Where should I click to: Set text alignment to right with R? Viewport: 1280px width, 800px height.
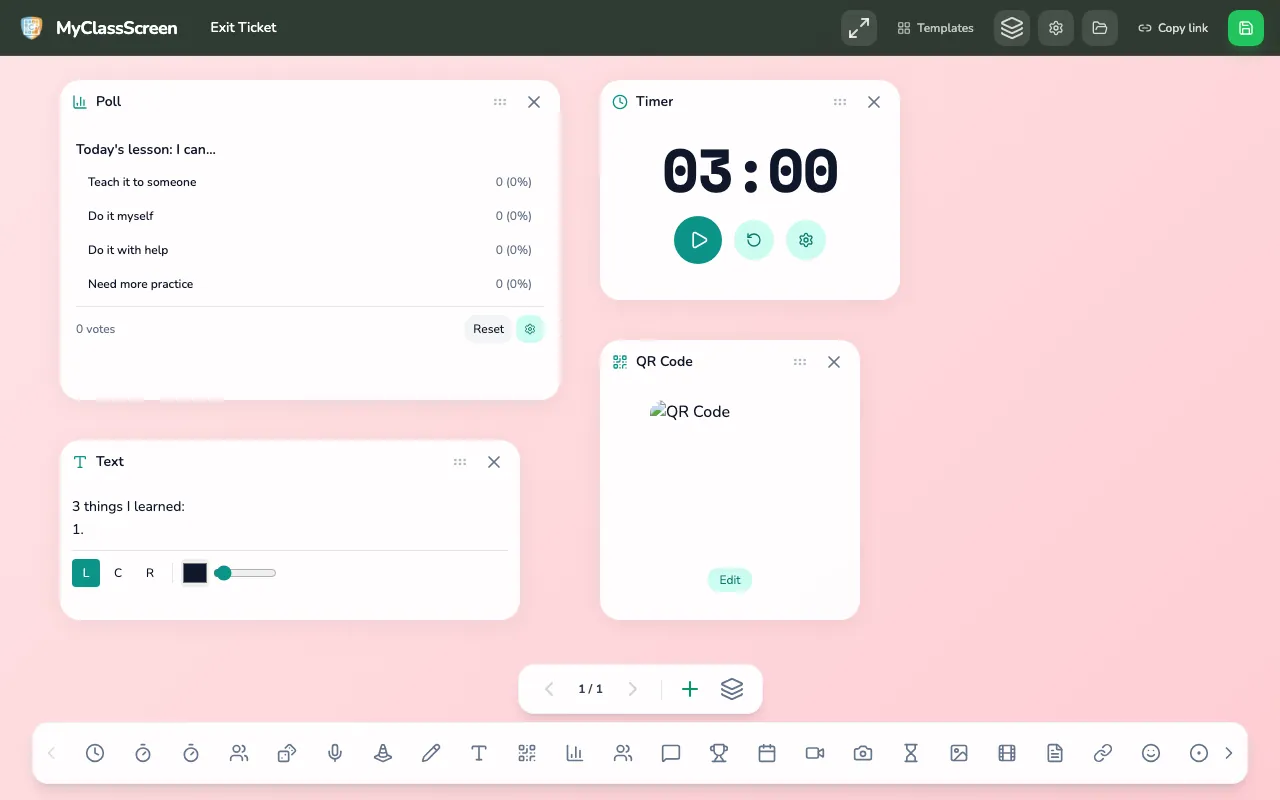click(150, 573)
